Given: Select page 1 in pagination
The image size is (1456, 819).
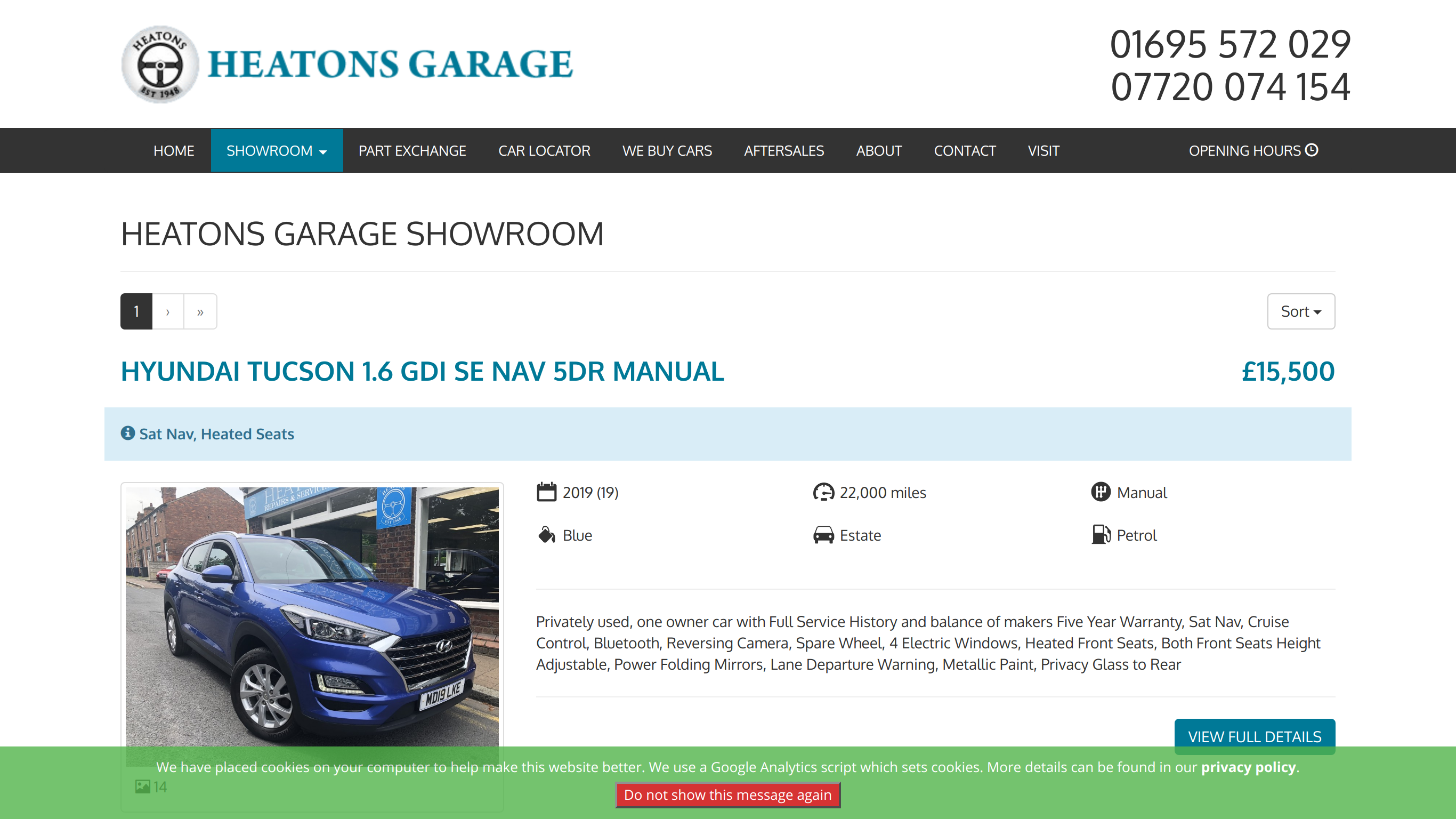Looking at the screenshot, I should [136, 311].
